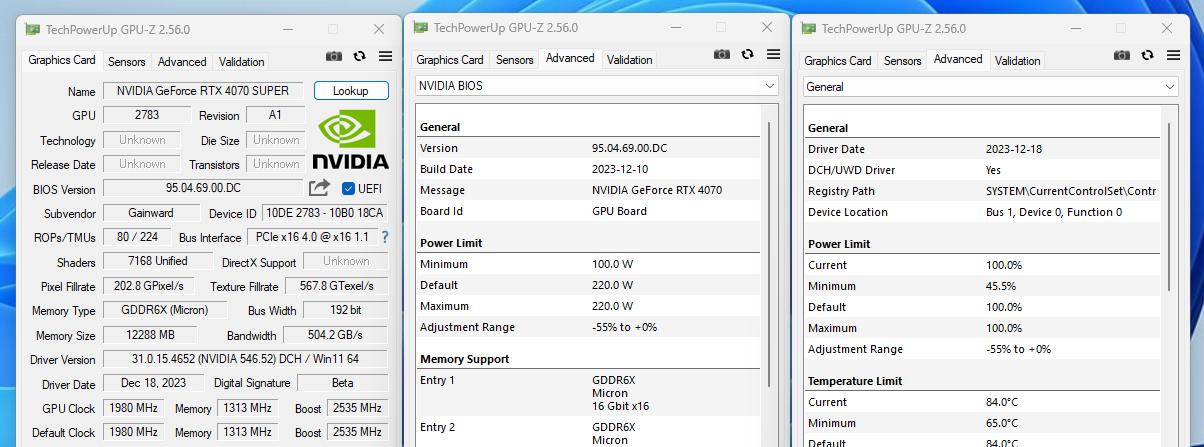Click the Lookup button
Image resolution: width=1204 pixels, height=447 pixels.
(350, 91)
